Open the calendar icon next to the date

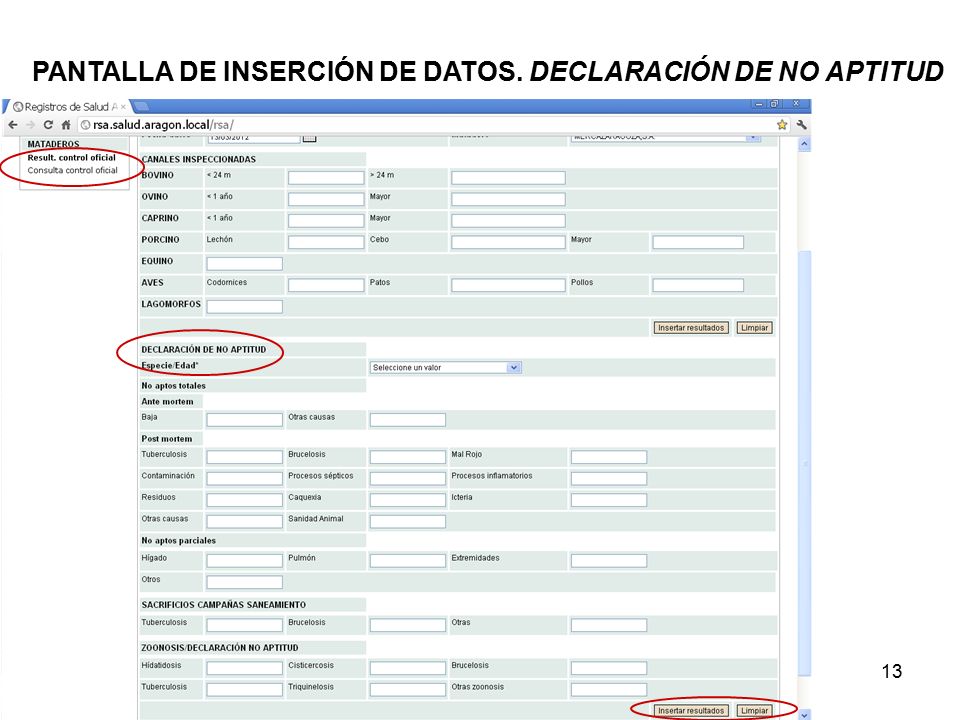309,138
